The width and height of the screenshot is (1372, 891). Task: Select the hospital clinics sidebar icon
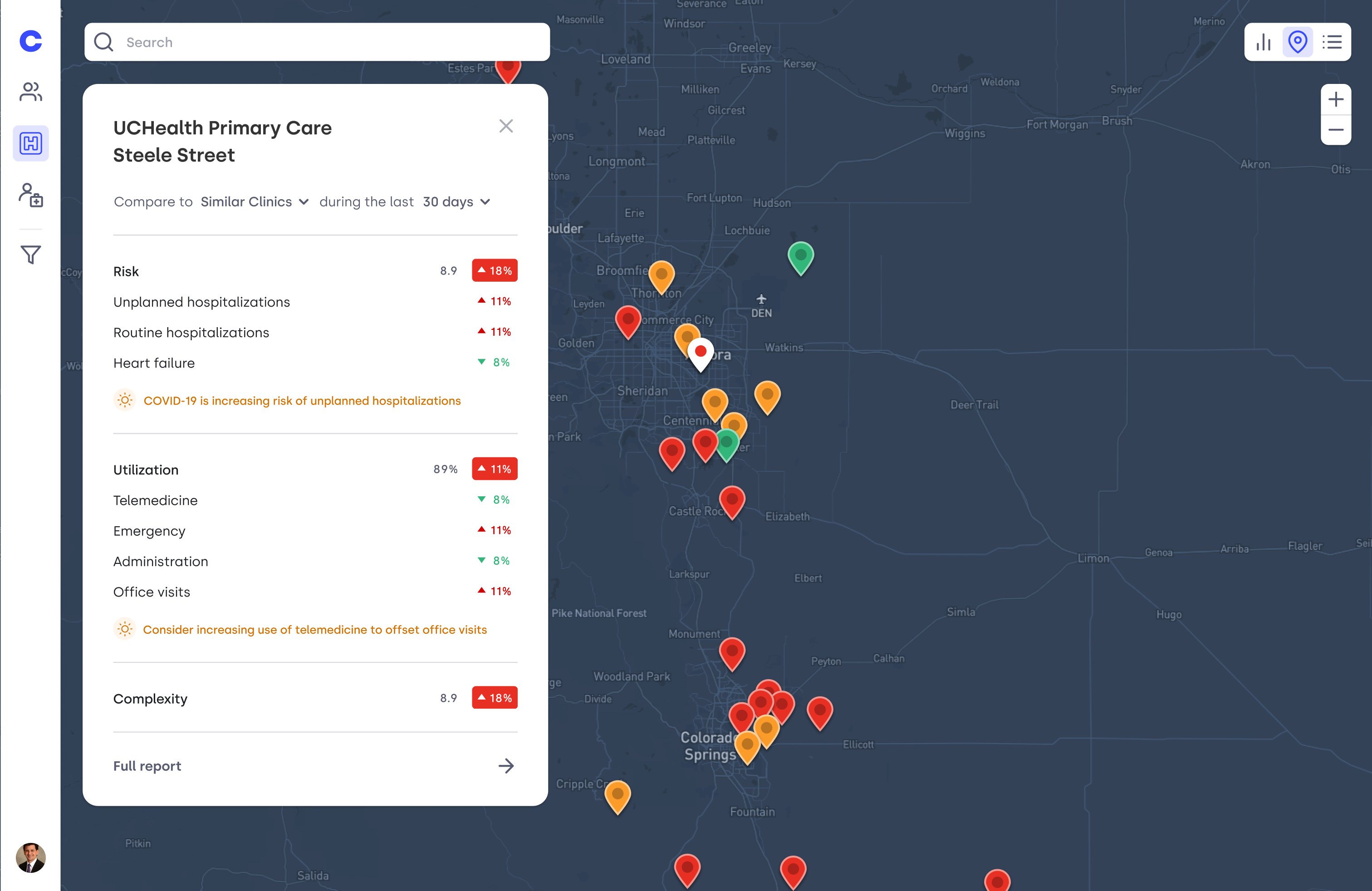tap(30, 143)
